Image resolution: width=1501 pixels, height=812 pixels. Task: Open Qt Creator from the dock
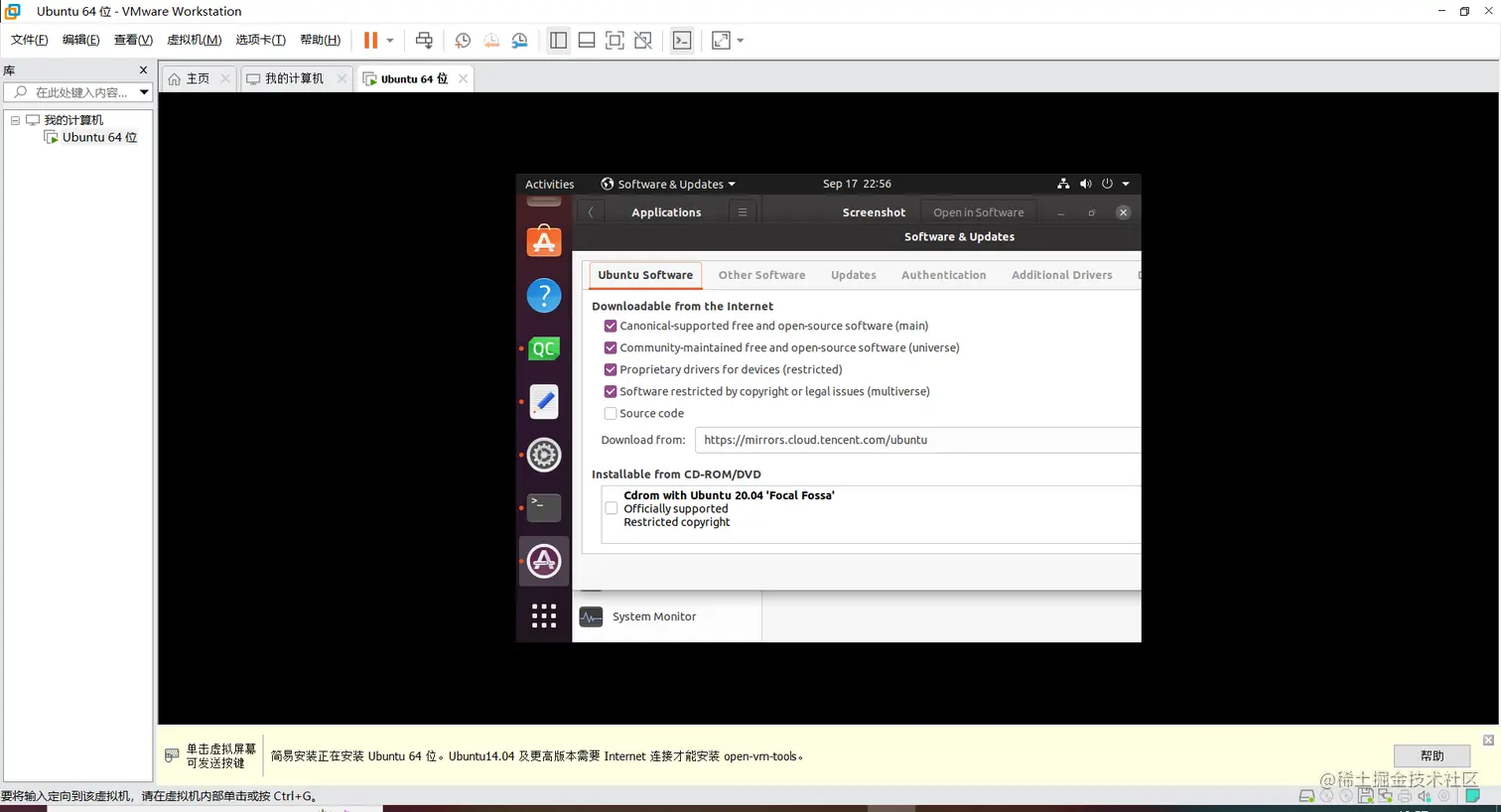pos(544,348)
